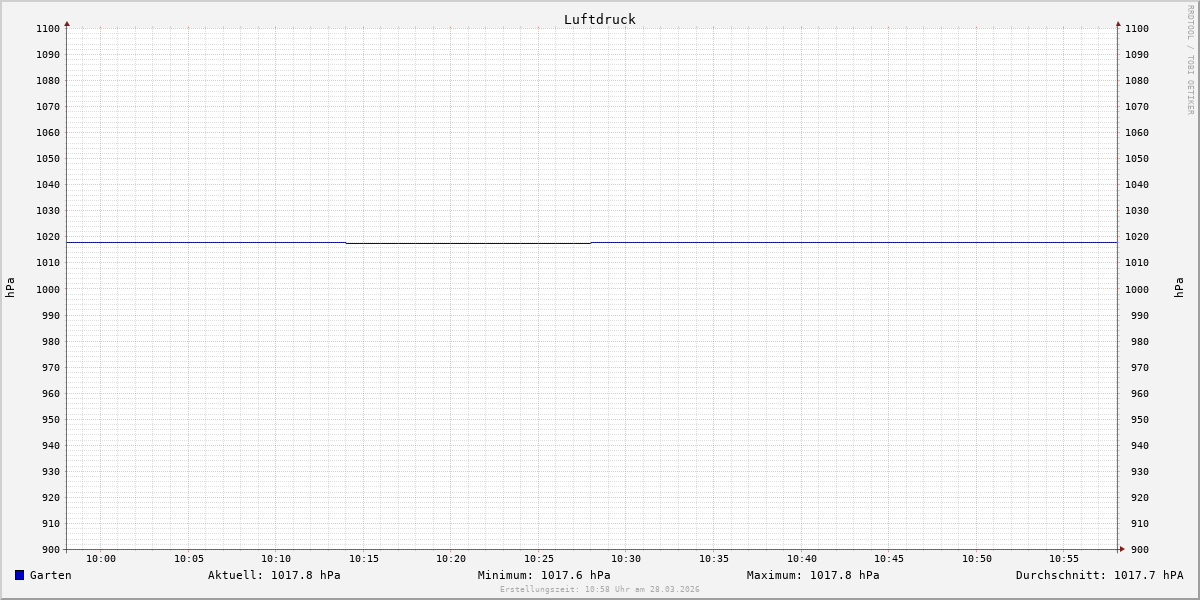1200x600 pixels.
Task: Click the blue Garten legend color box
Action: (19, 575)
